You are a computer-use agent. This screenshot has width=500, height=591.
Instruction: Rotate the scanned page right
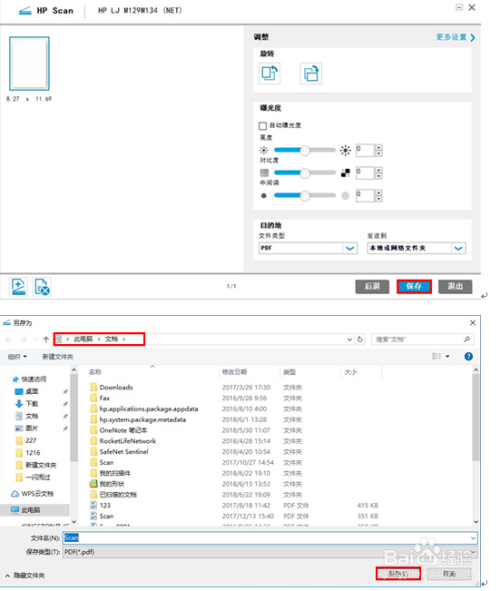(x=311, y=73)
